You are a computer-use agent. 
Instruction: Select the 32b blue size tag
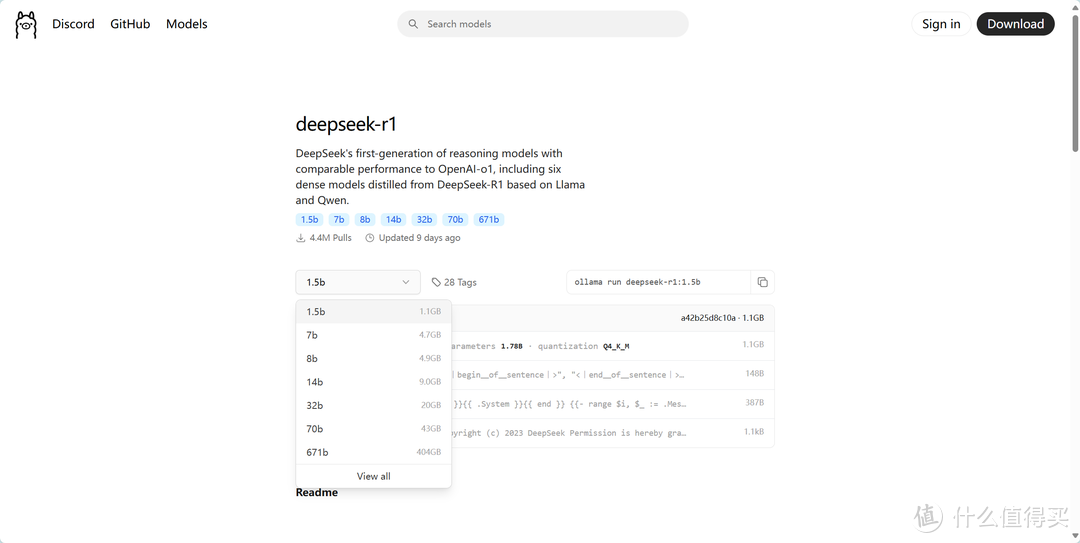[424, 220]
